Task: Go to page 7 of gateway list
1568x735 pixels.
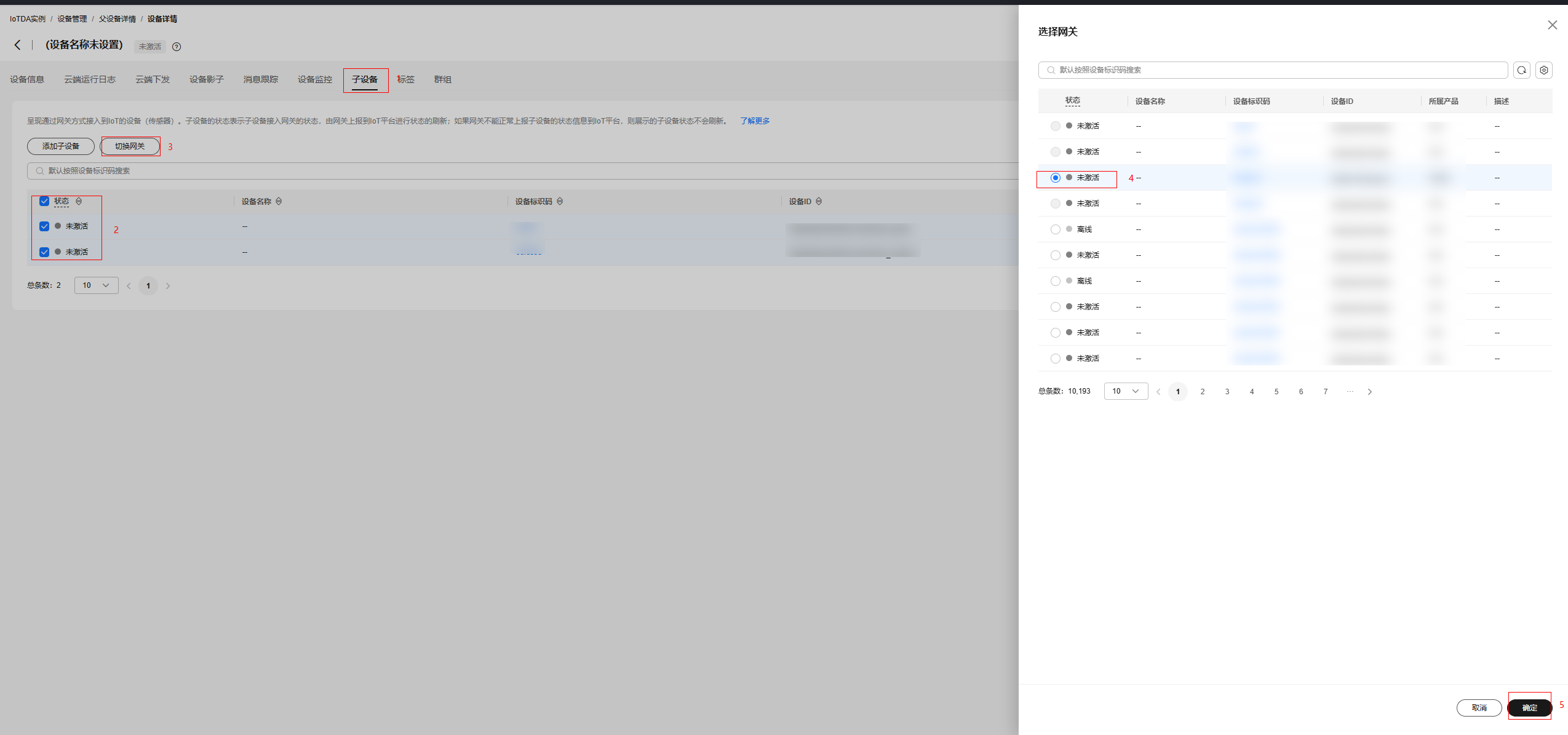Action: tap(1326, 392)
